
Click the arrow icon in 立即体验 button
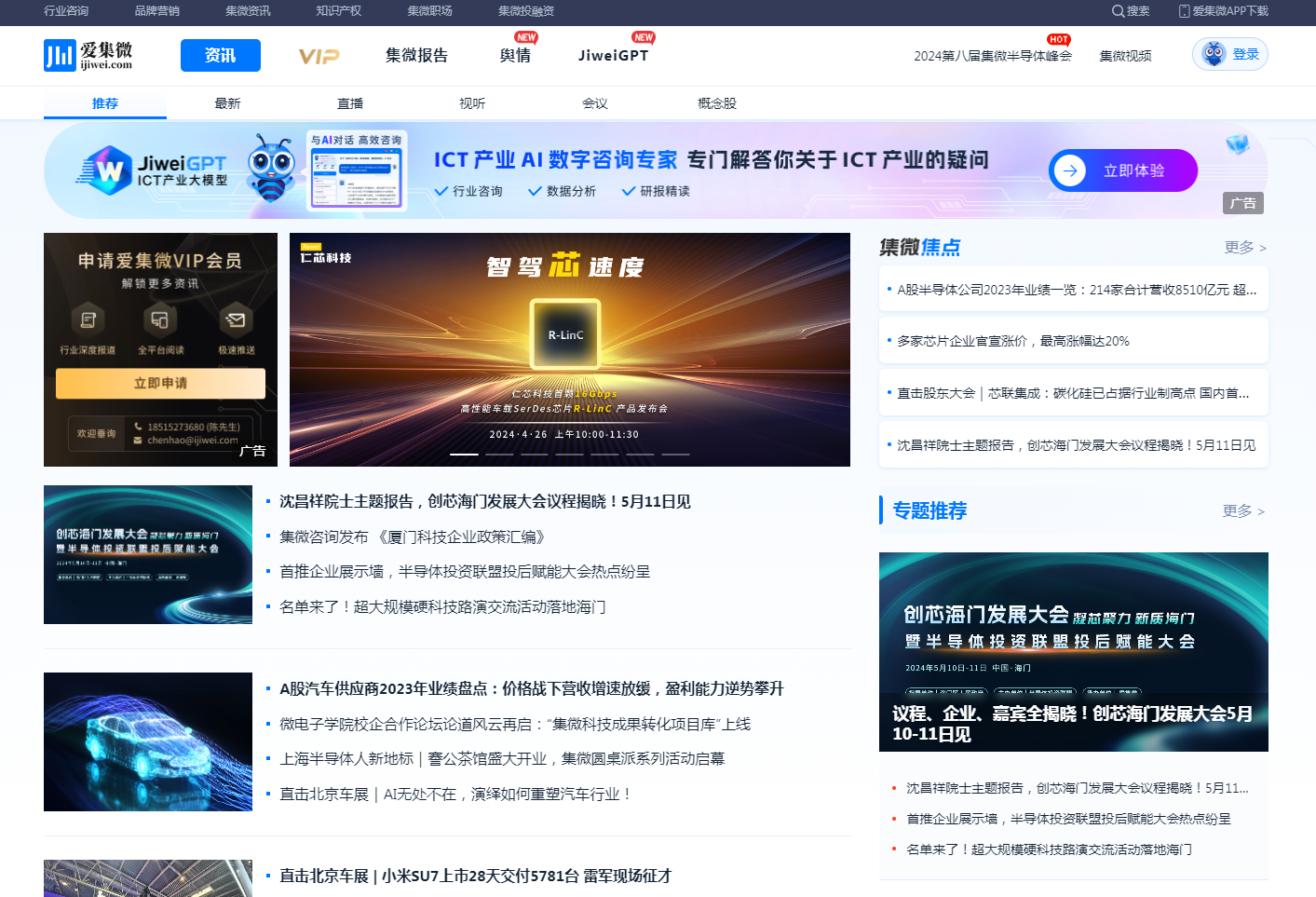[1070, 170]
